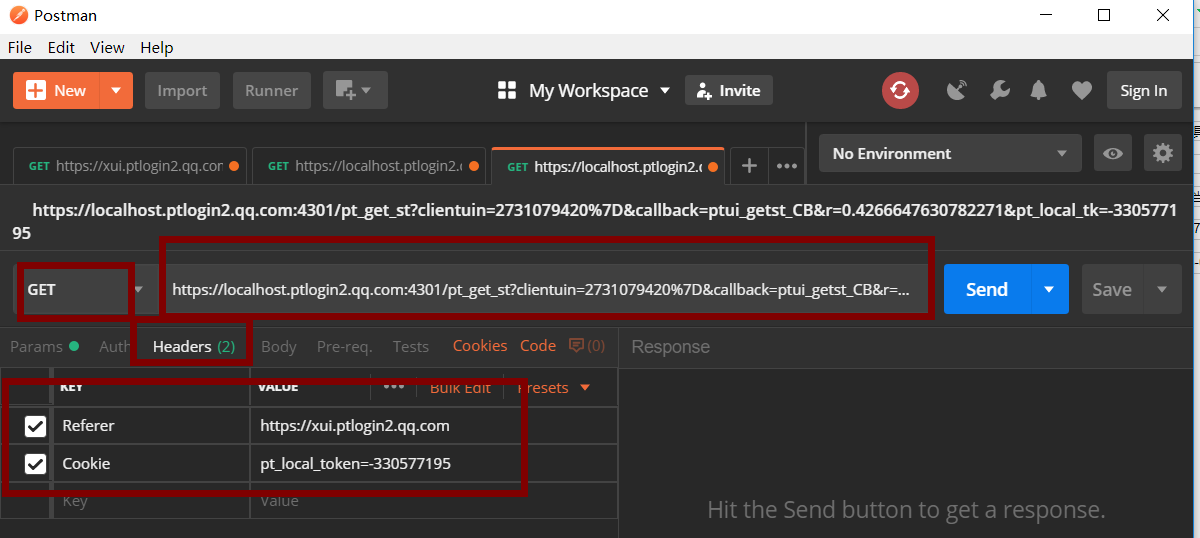Viewport: 1200px width, 538px height.
Task: Expand the New button dropdown arrow
Action: click(117, 90)
